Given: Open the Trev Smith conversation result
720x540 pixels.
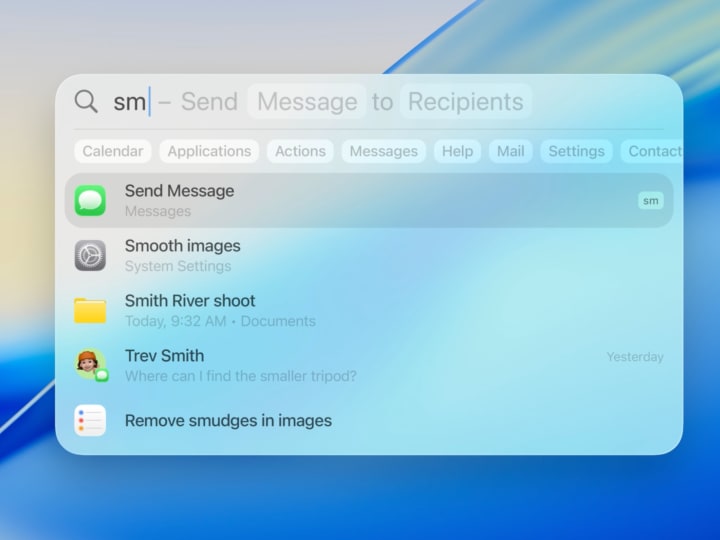Looking at the screenshot, I should [x=369, y=365].
